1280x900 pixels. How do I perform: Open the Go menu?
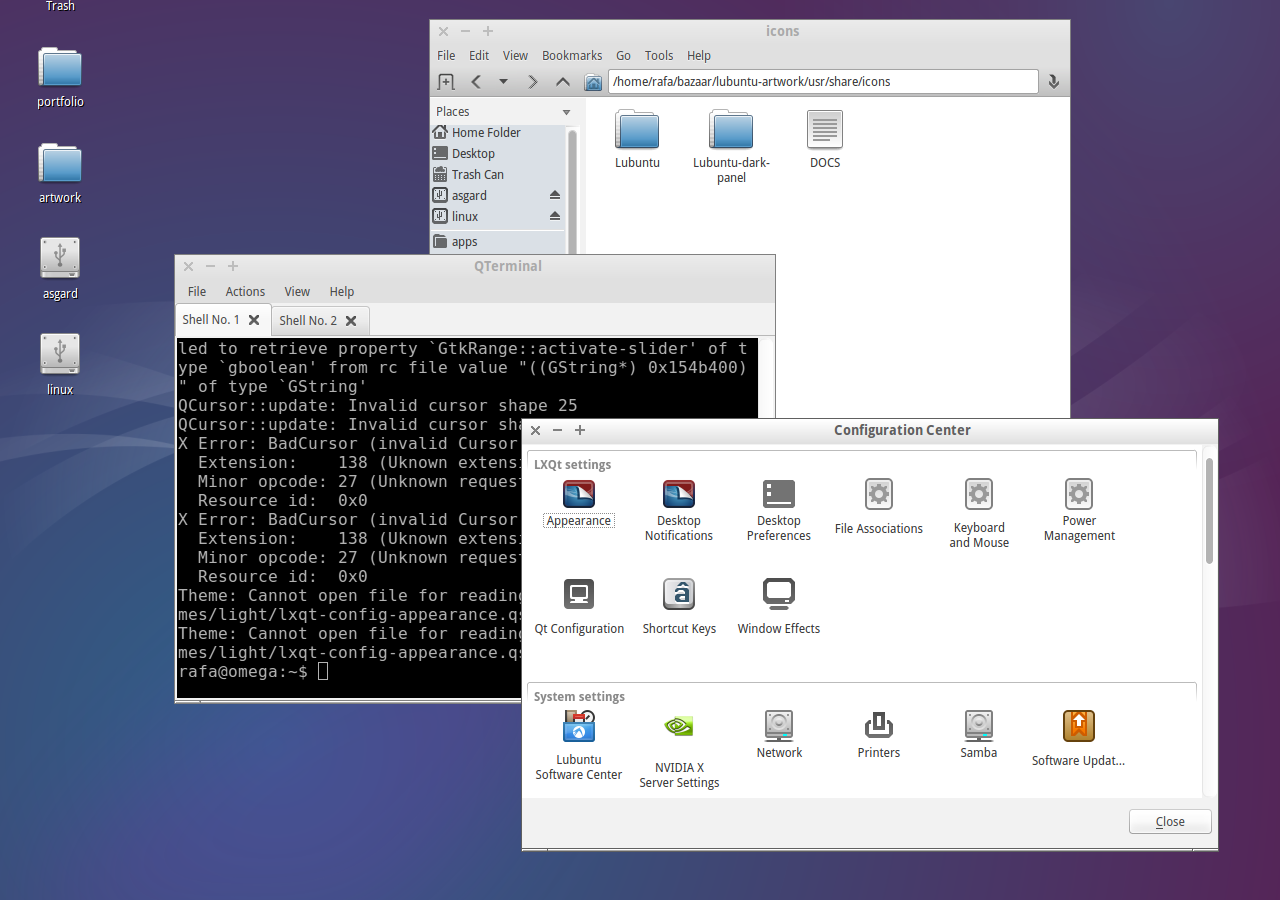(x=623, y=55)
